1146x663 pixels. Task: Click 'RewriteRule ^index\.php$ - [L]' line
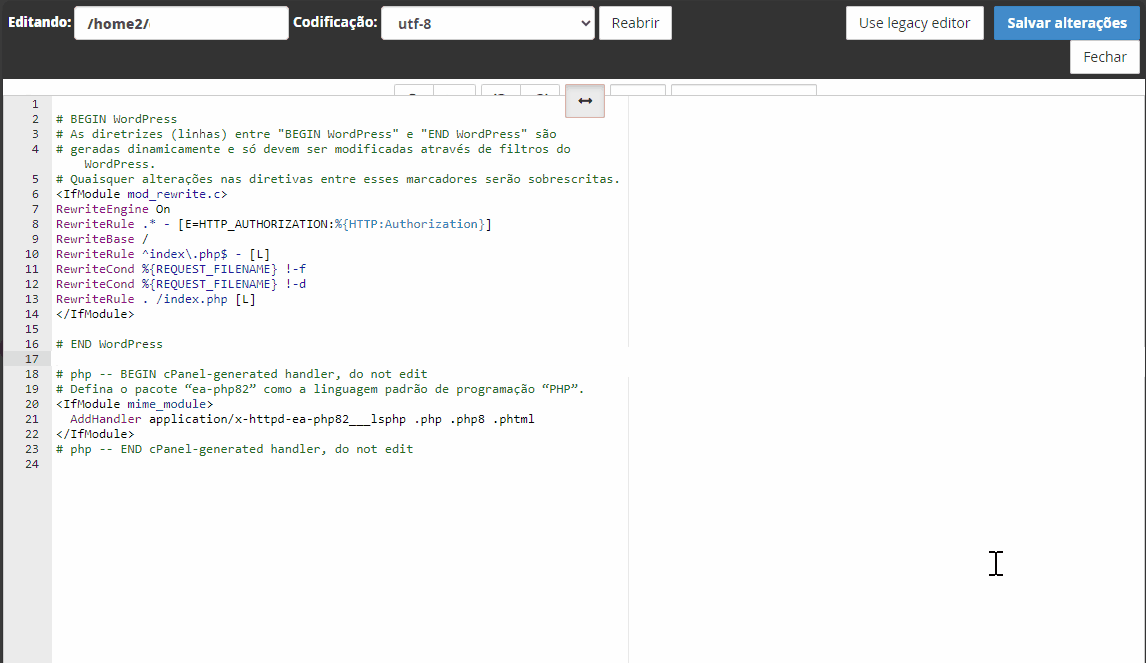163,254
